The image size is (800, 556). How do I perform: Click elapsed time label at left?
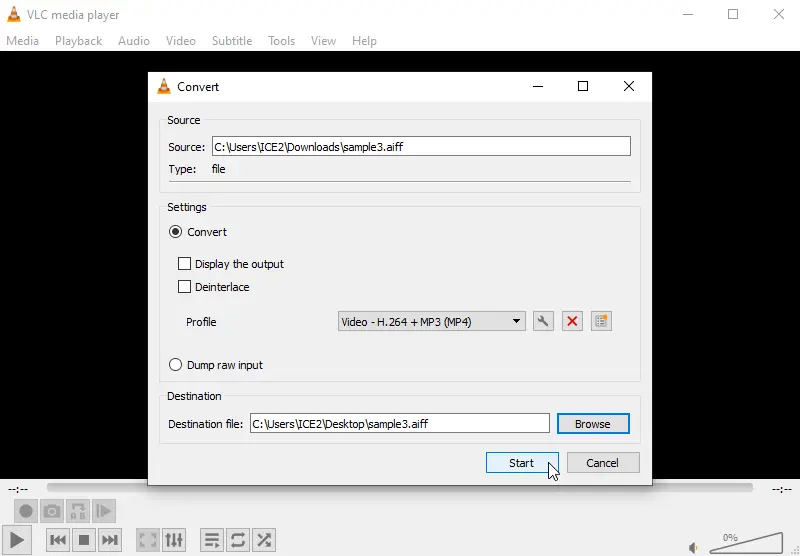[18, 490]
